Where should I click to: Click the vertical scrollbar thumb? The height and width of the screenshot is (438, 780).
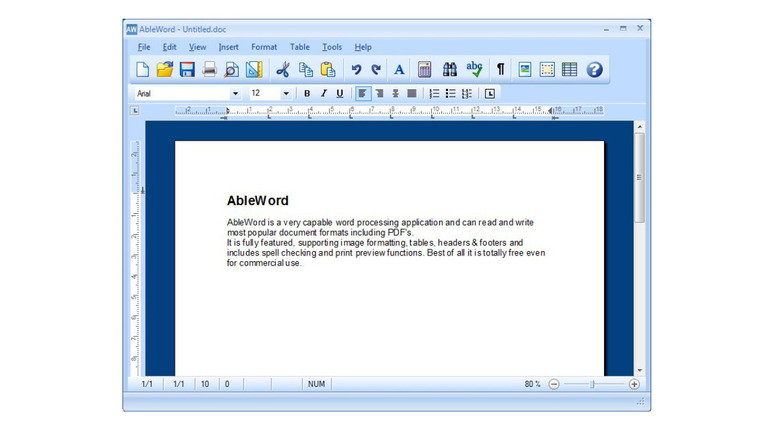point(640,178)
